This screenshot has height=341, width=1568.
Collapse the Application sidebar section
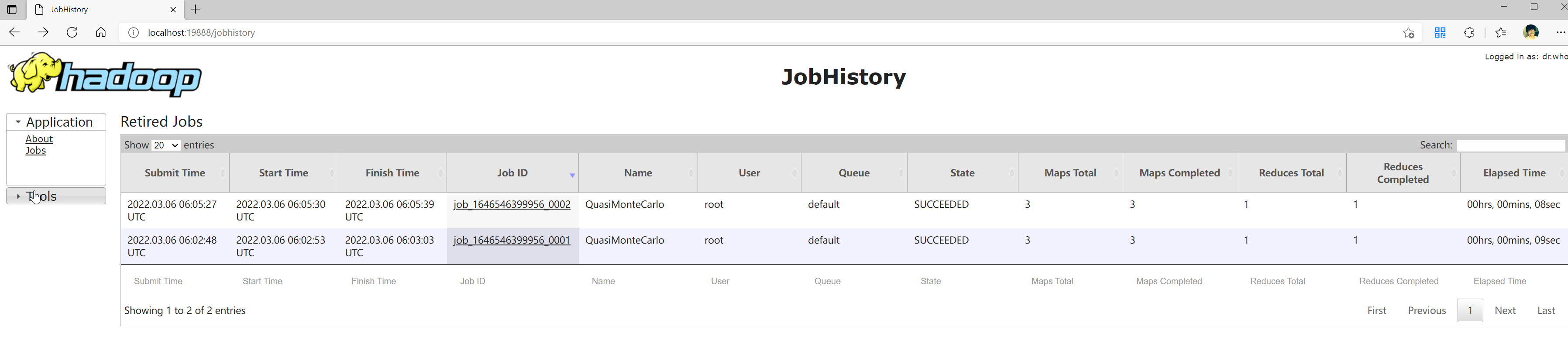click(56, 122)
